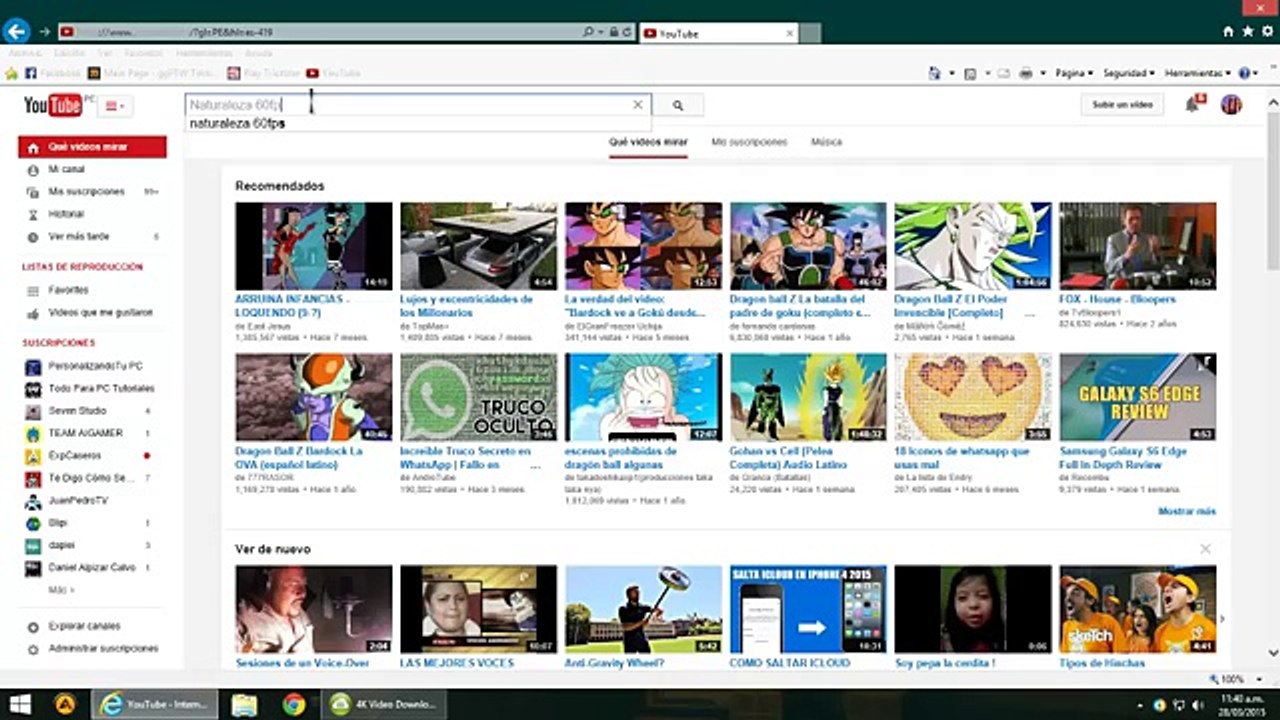
Task: Open 'Videos que me gustaron' playlist
Action: pyautogui.click(x=100, y=313)
